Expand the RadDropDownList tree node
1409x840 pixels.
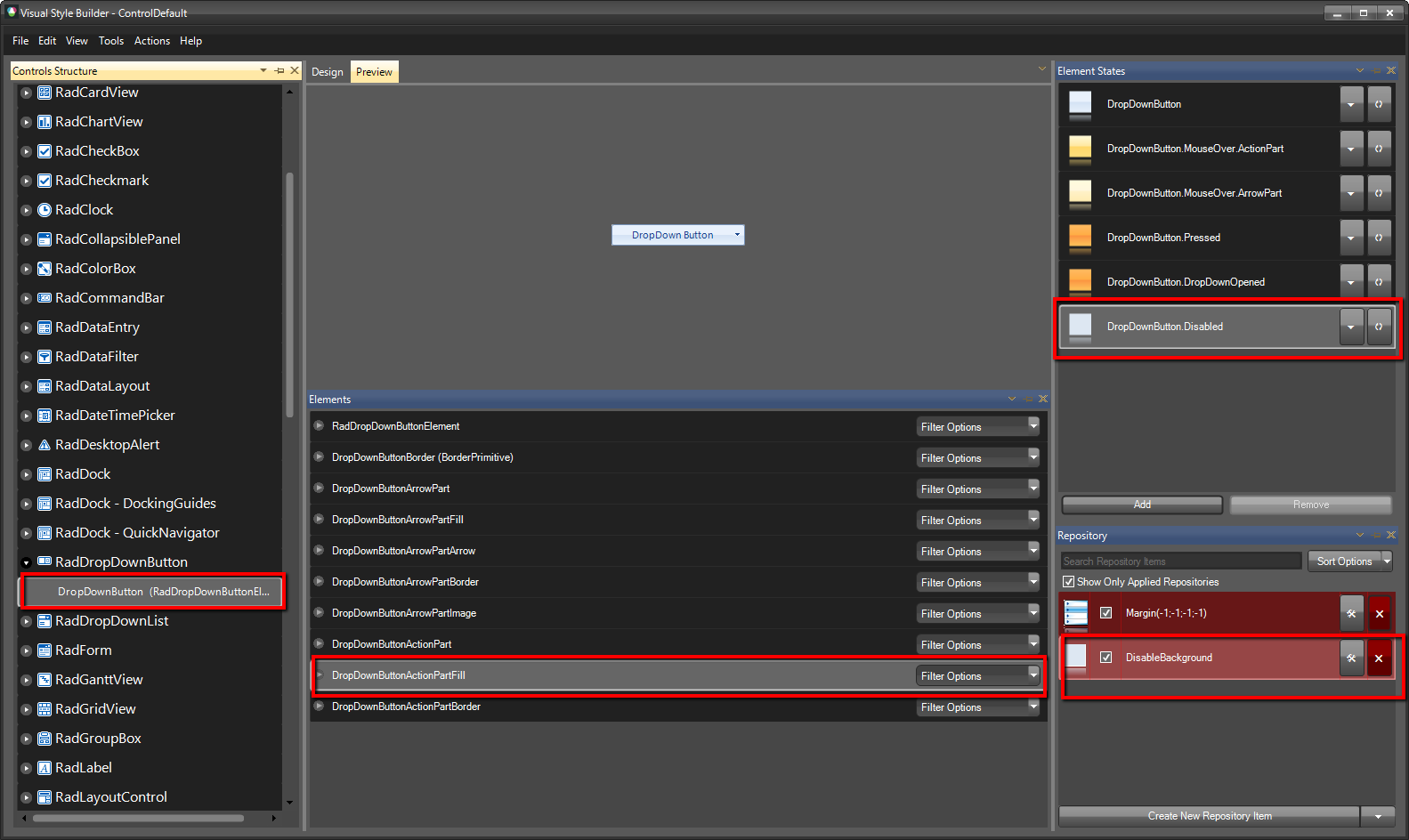tap(27, 621)
